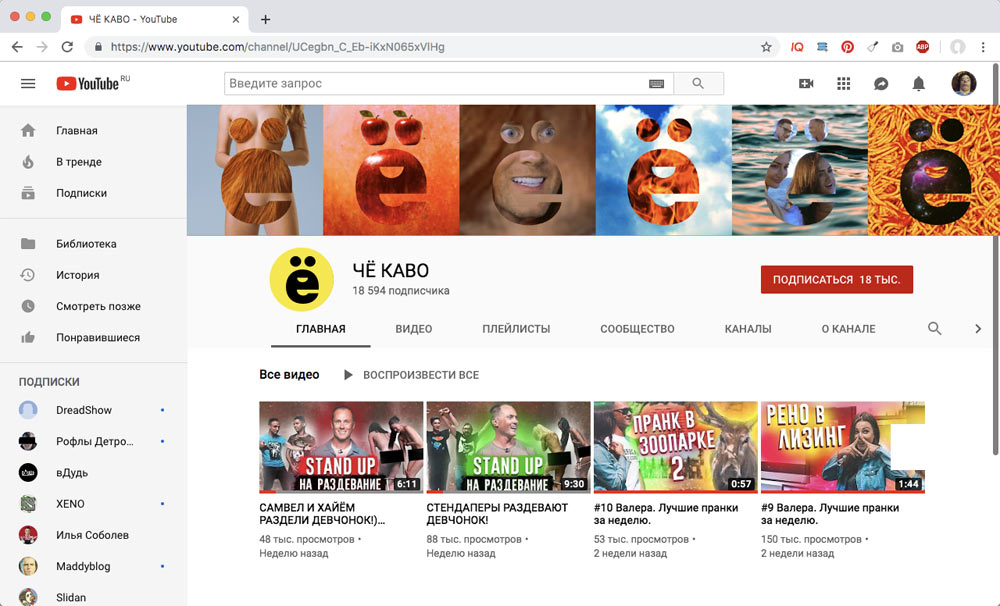Image resolution: width=1000 pixels, height=606 pixels.
Task: Open the YouTube apps grid icon
Action: click(x=843, y=84)
